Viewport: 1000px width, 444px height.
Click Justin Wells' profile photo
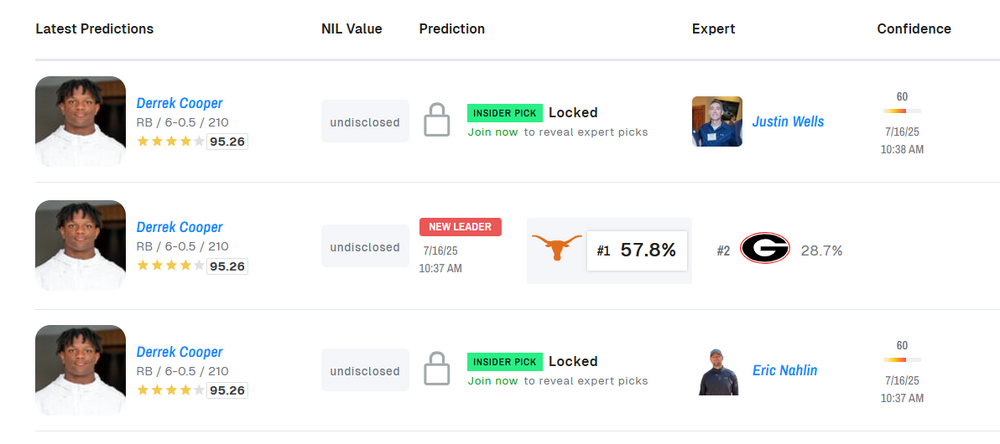tap(717, 121)
